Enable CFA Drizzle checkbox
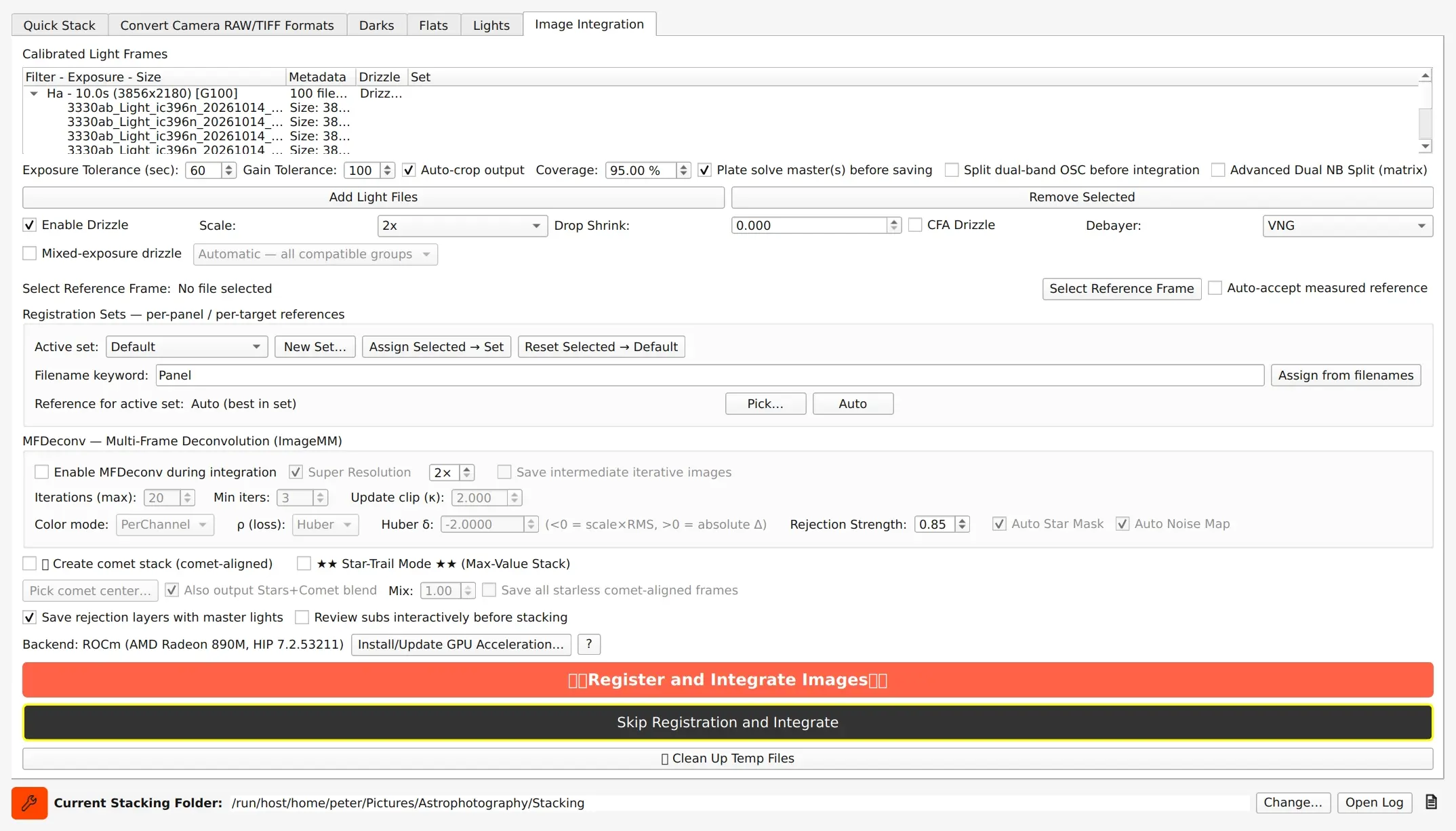This screenshot has width=1456, height=831. [x=915, y=225]
